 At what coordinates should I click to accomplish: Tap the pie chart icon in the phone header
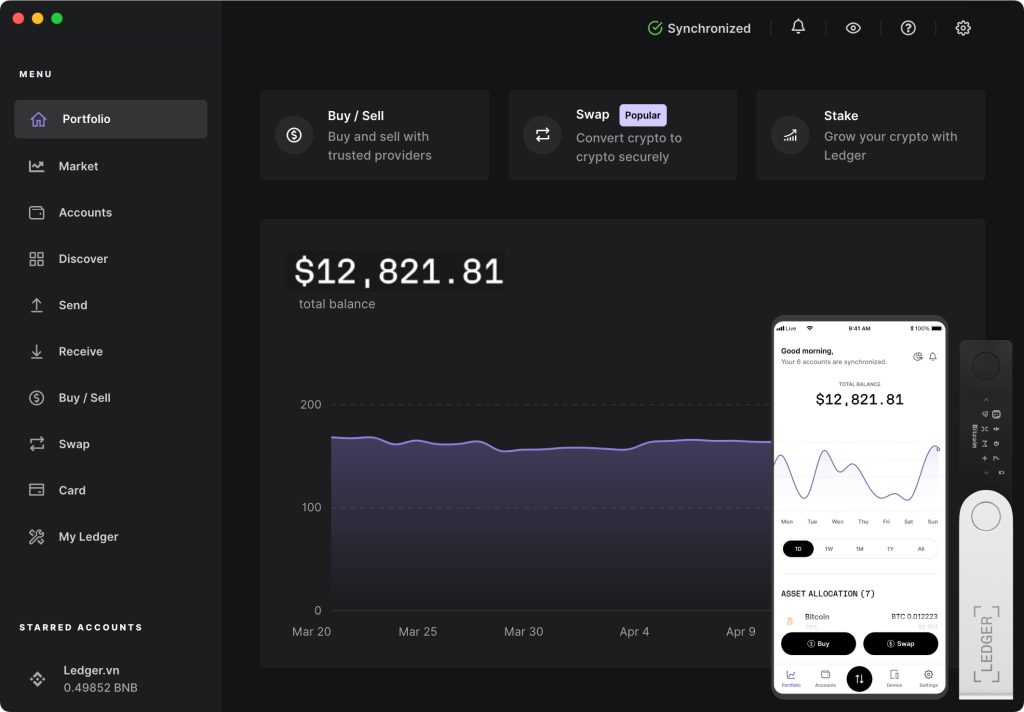click(x=918, y=357)
